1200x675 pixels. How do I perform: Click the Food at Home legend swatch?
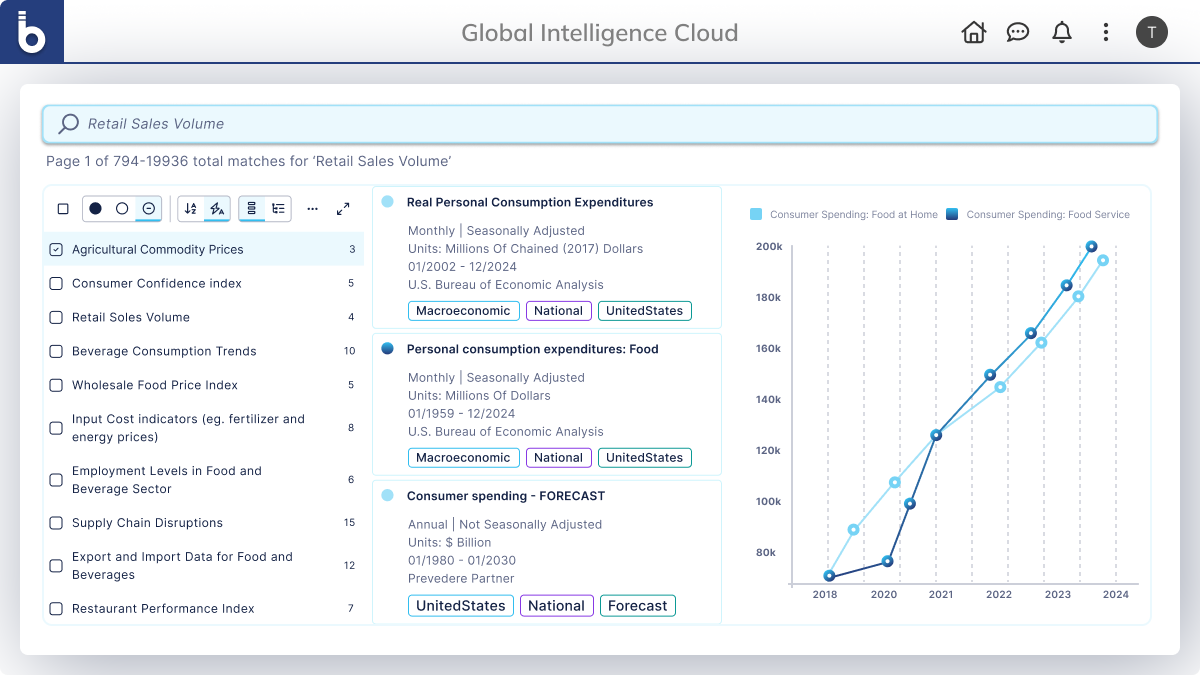coord(756,214)
